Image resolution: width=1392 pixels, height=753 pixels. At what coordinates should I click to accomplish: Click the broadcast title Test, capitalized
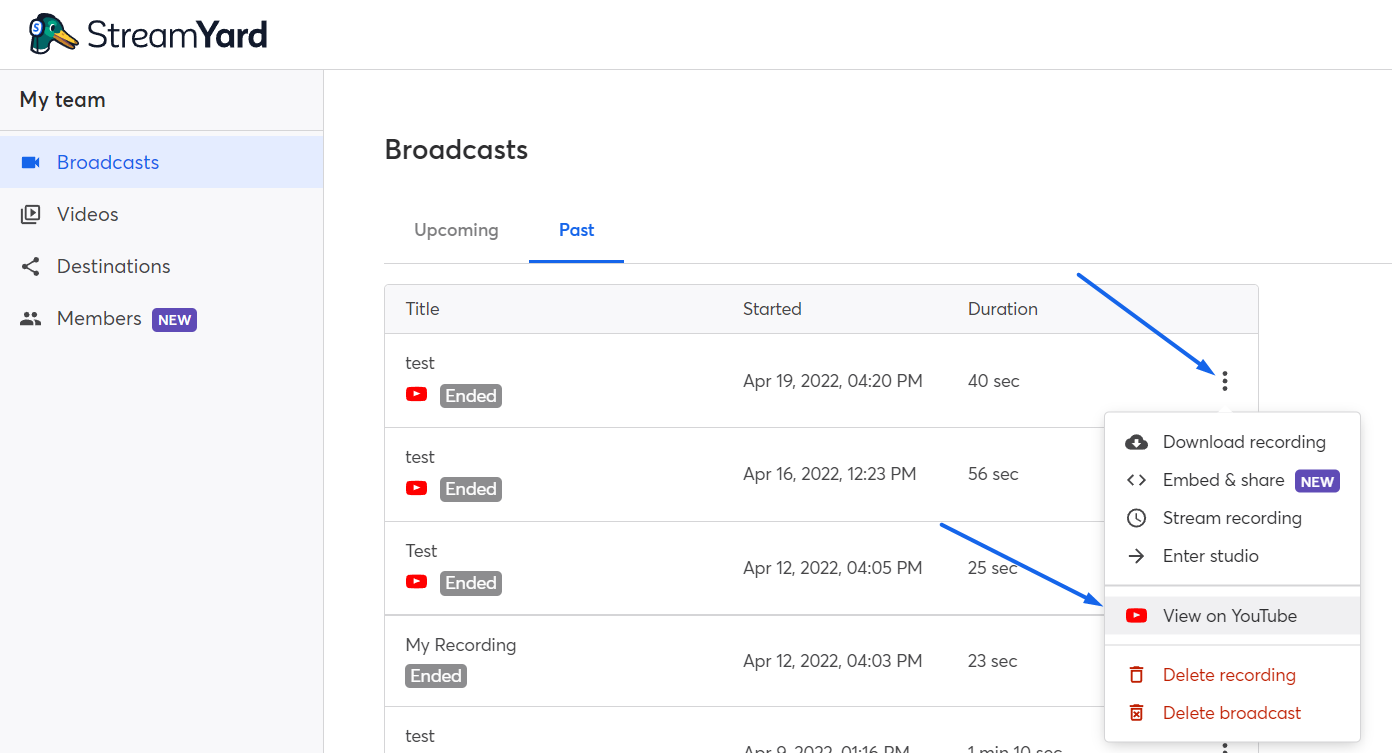[421, 551]
